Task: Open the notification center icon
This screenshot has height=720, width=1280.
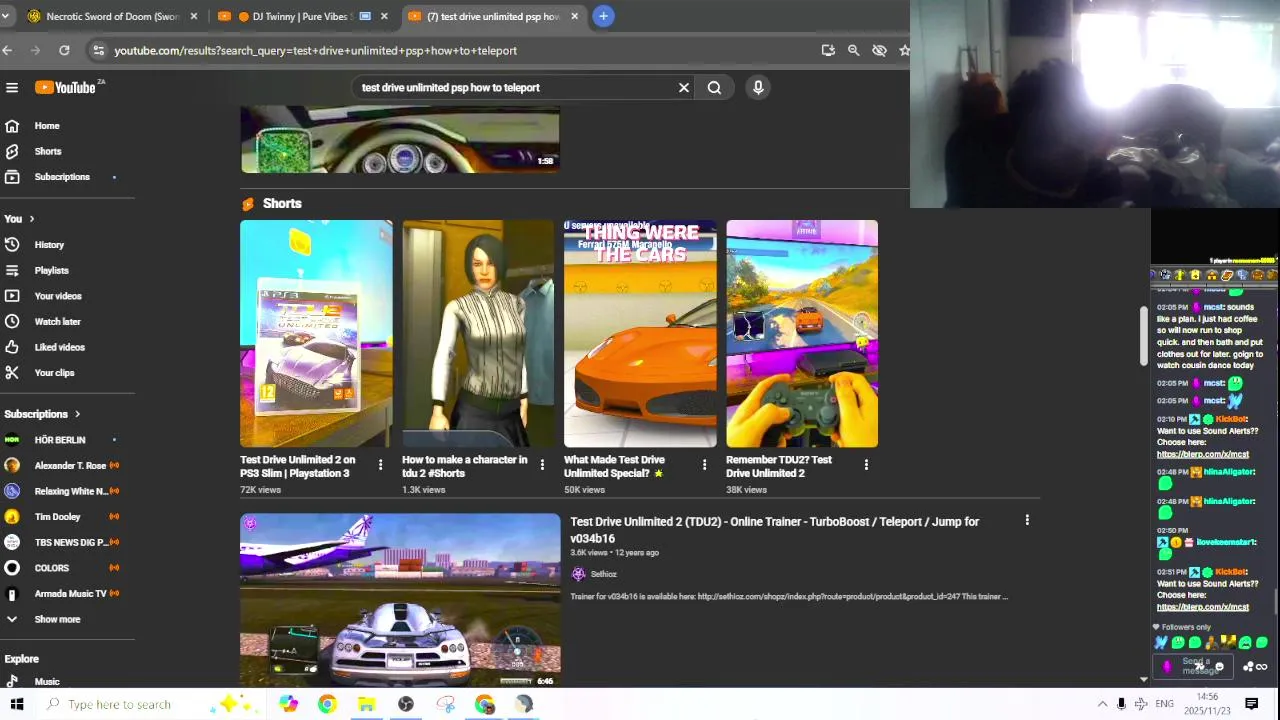Action: pos(1251,704)
